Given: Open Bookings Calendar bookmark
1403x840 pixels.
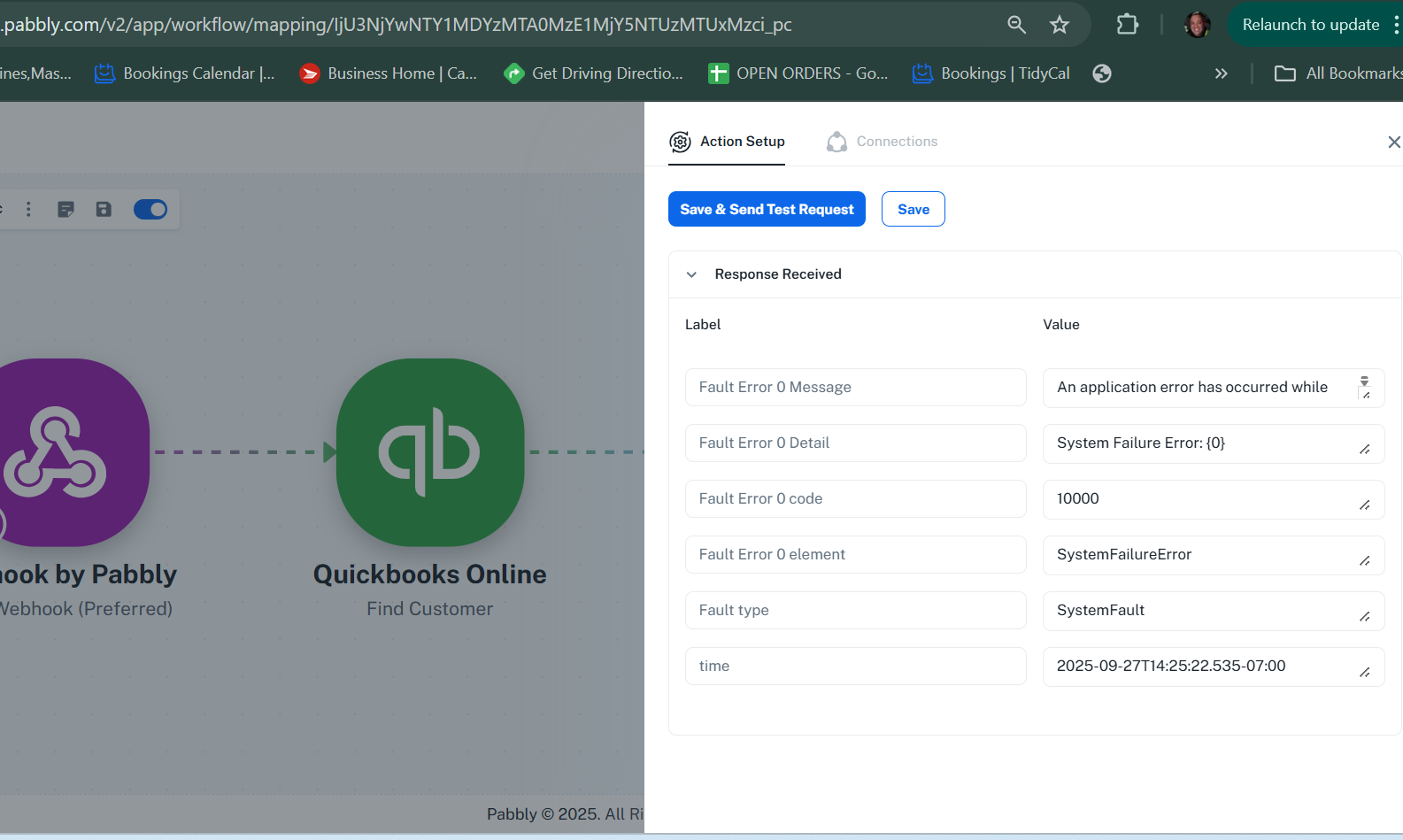Looking at the screenshot, I should point(185,73).
